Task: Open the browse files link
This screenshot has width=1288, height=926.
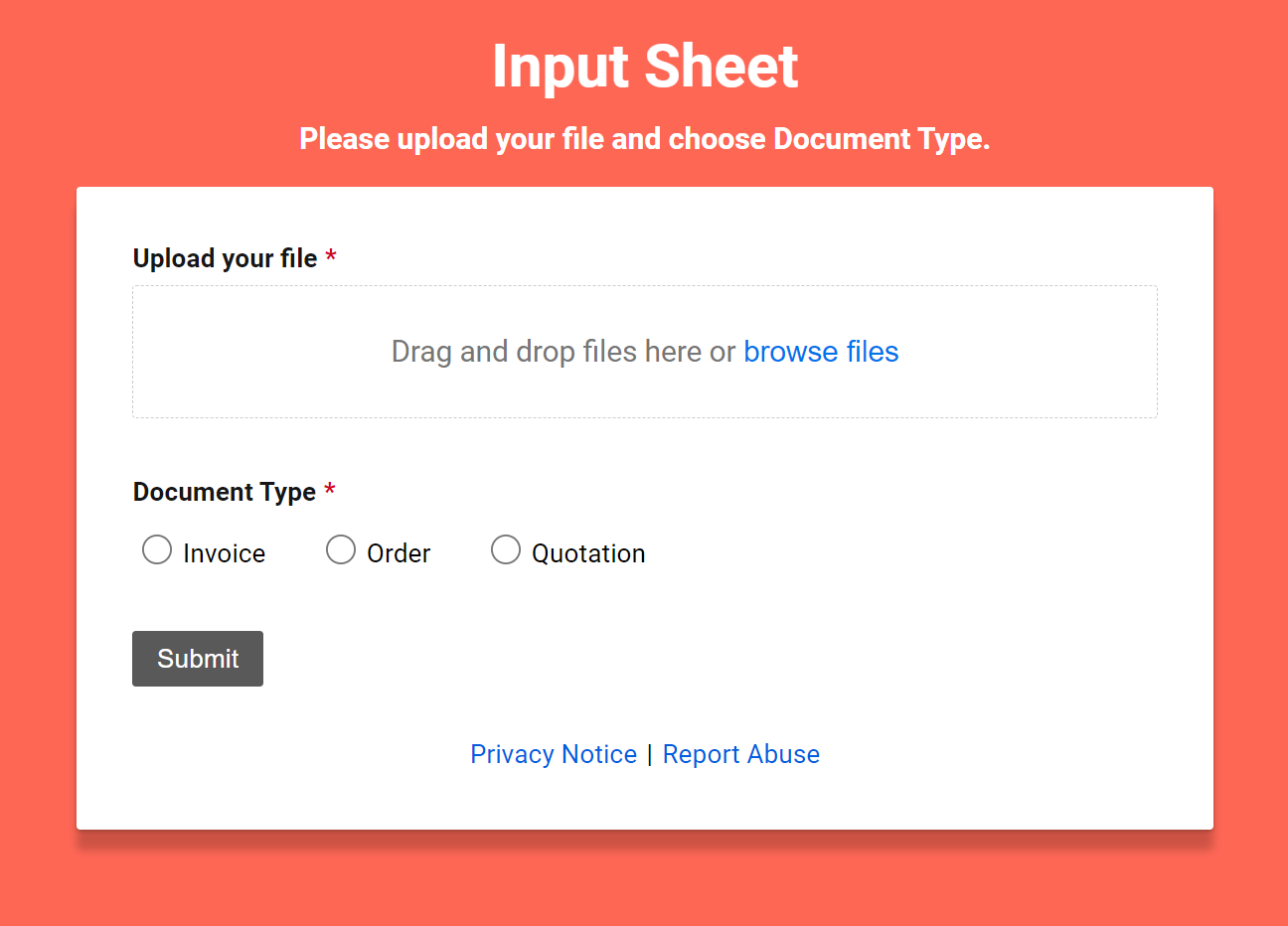Action: [821, 352]
